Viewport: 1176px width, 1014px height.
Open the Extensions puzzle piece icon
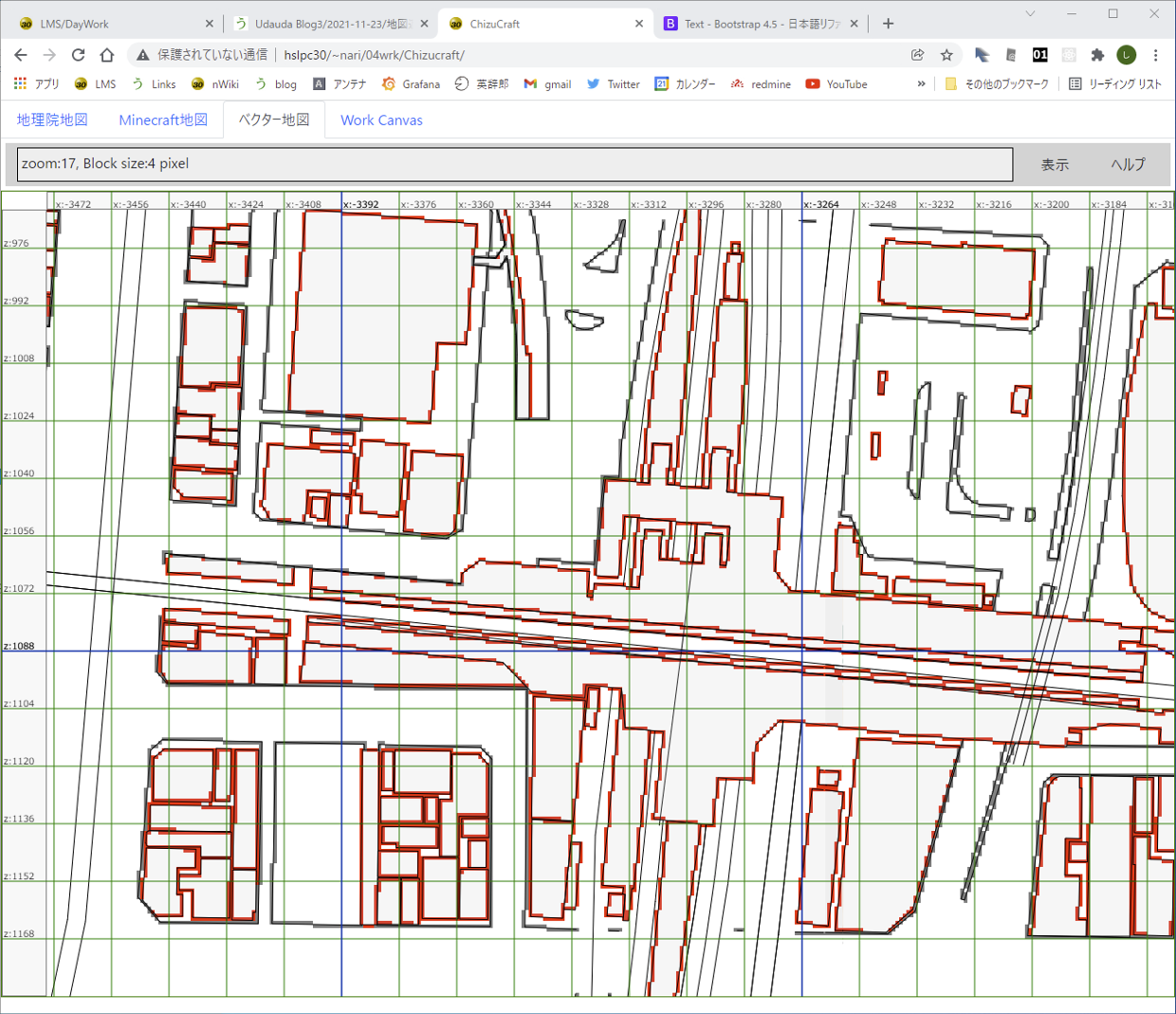point(1097,55)
